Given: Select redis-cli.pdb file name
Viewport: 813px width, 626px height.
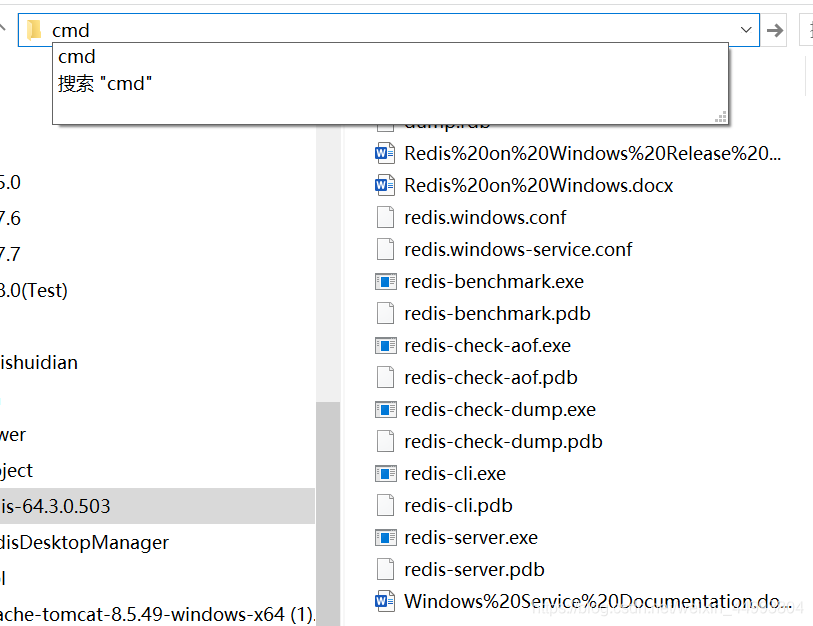Looking at the screenshot, I should [458, 506].
